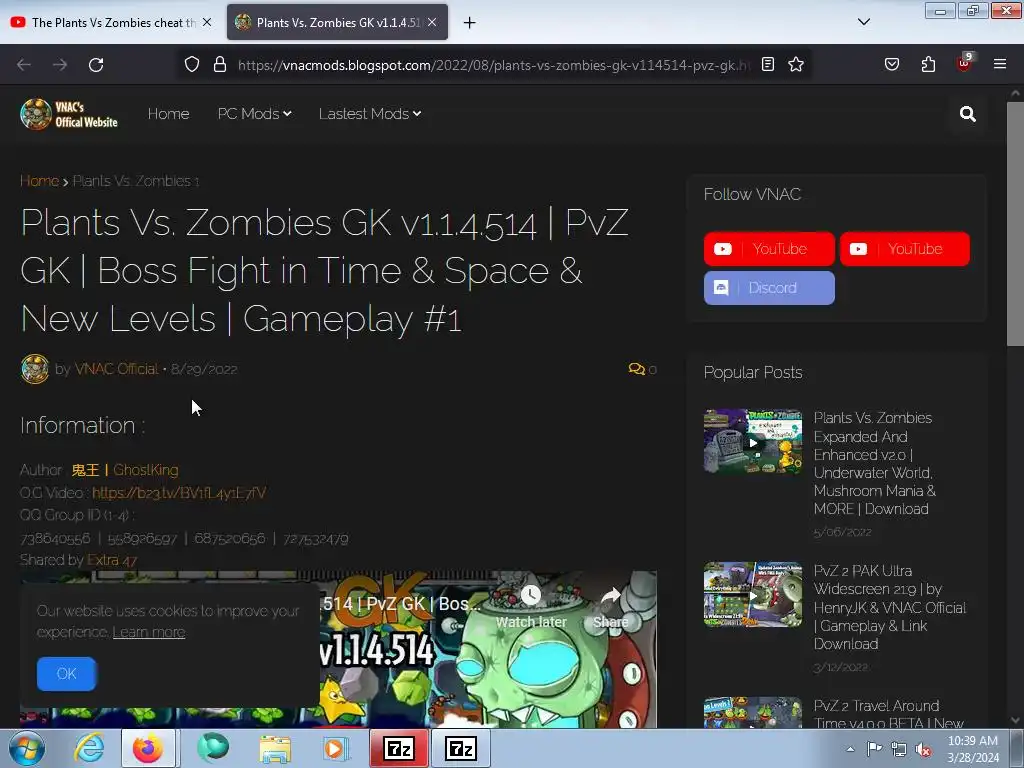Click Share on the embedded video
Viewport: 1024px width, 768px height.
pyautogui.click(x=610, y=607)
